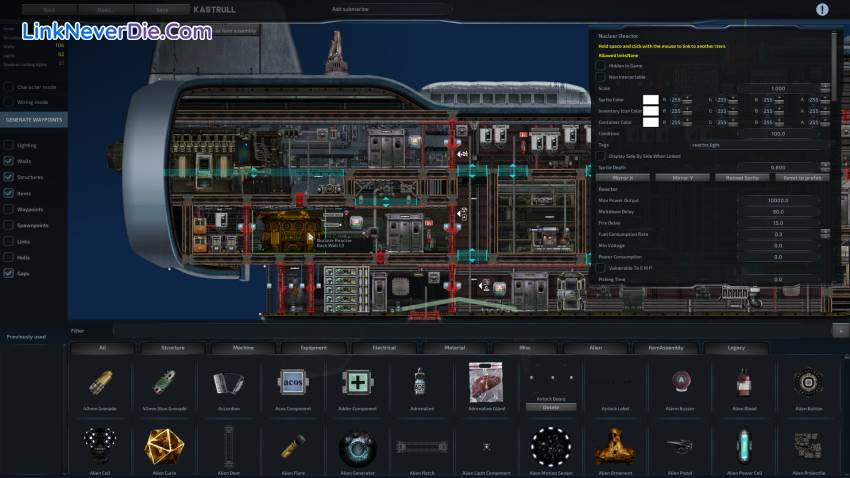The width and height of the screenshot is (850, 478).
Task: Toggle the Links visibility checkbox
Action: pyautogui.click(x=9, y=241)
